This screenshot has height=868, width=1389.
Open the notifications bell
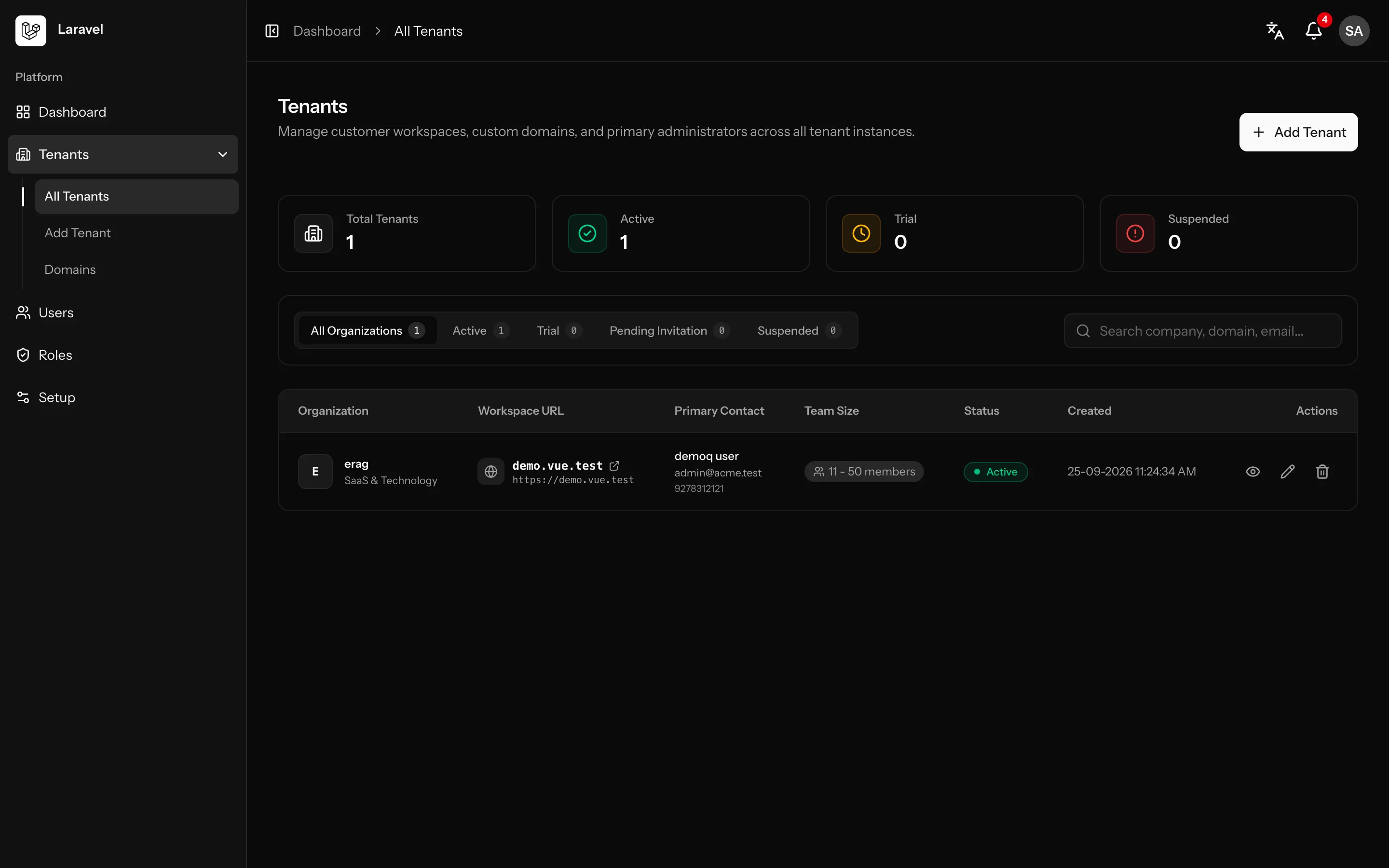[1313, 31]
